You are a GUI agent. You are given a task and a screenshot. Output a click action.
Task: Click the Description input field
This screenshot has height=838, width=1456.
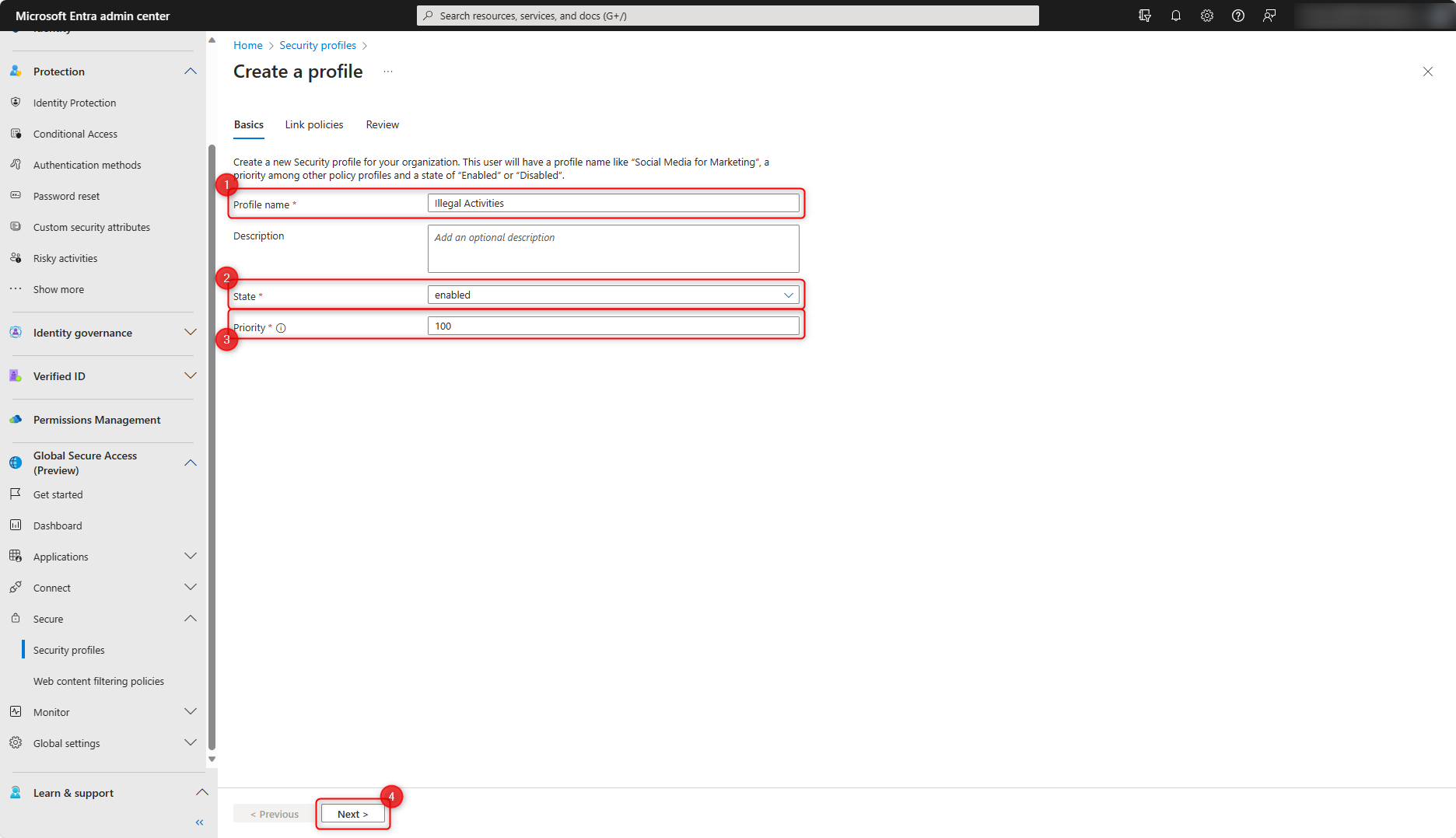(x=612, y=248)
